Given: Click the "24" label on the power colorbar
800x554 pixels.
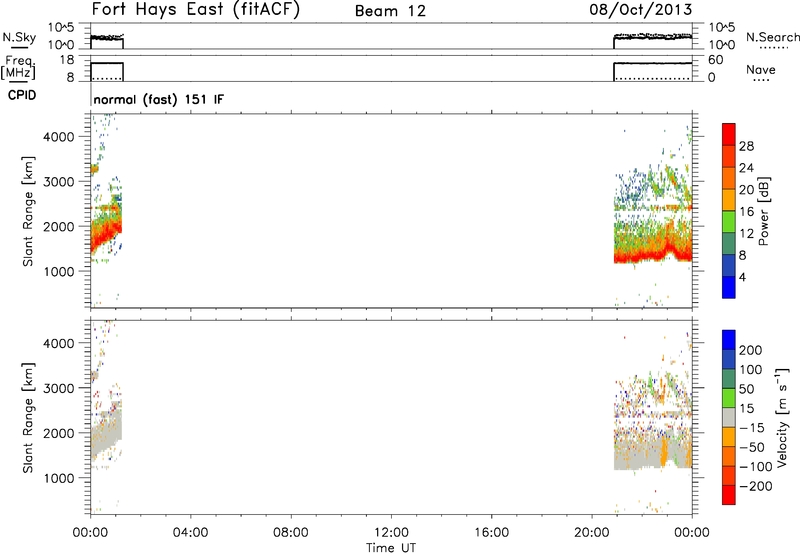Looking at the screenshot, I should coord(746,168).
